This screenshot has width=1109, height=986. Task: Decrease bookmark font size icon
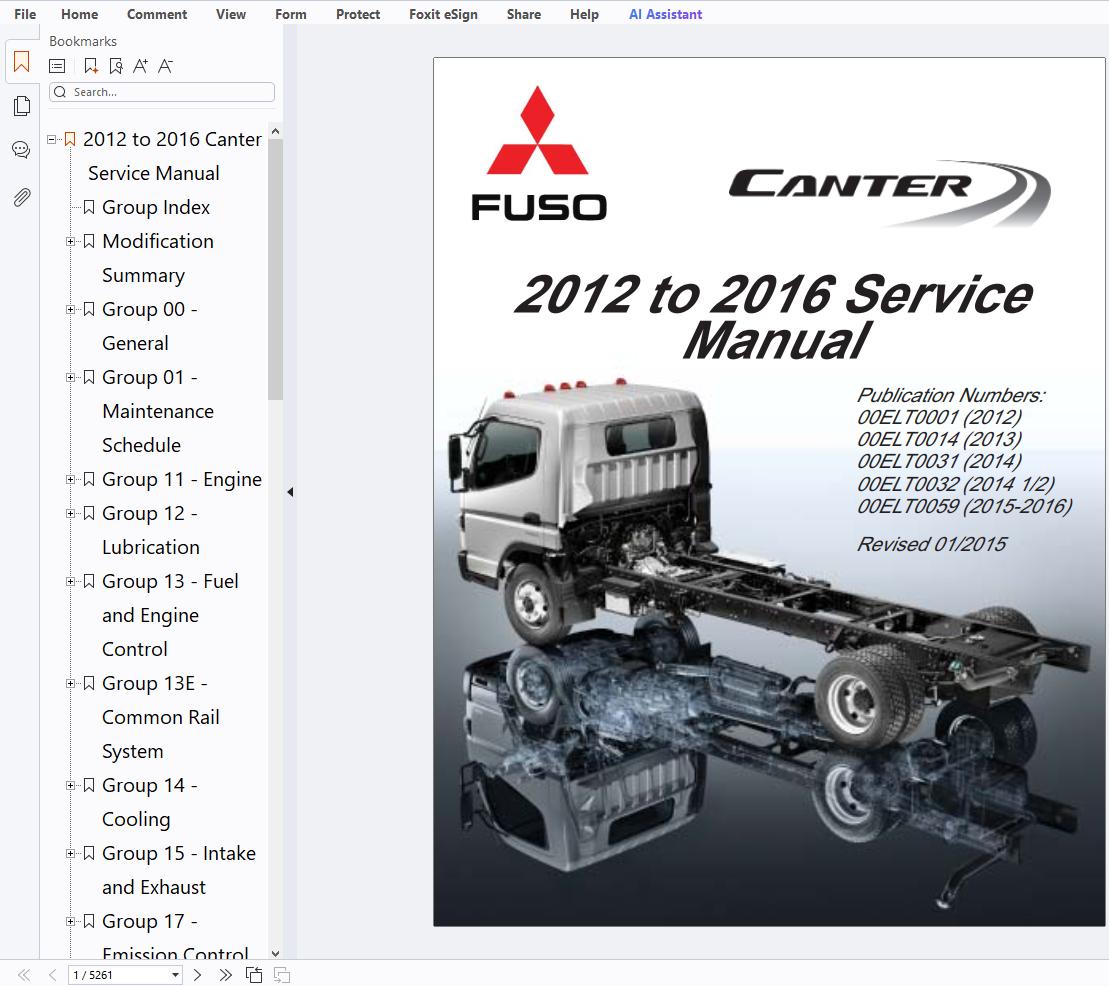165,66
